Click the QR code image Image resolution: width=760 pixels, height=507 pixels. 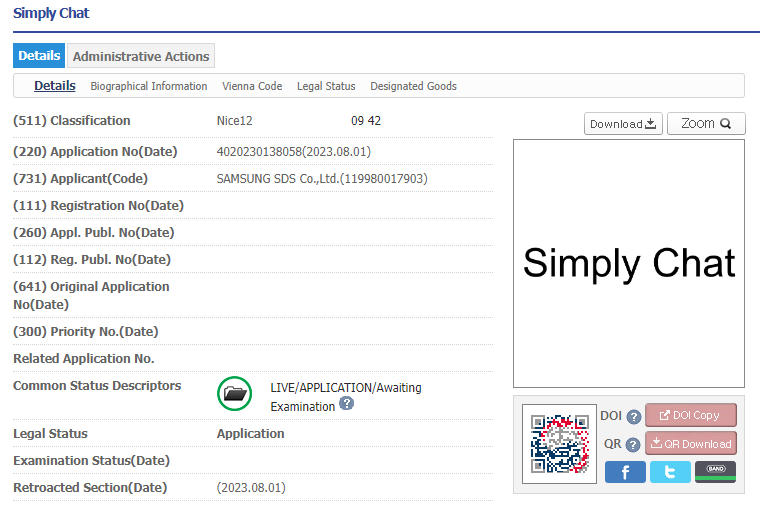click(560, 444)
